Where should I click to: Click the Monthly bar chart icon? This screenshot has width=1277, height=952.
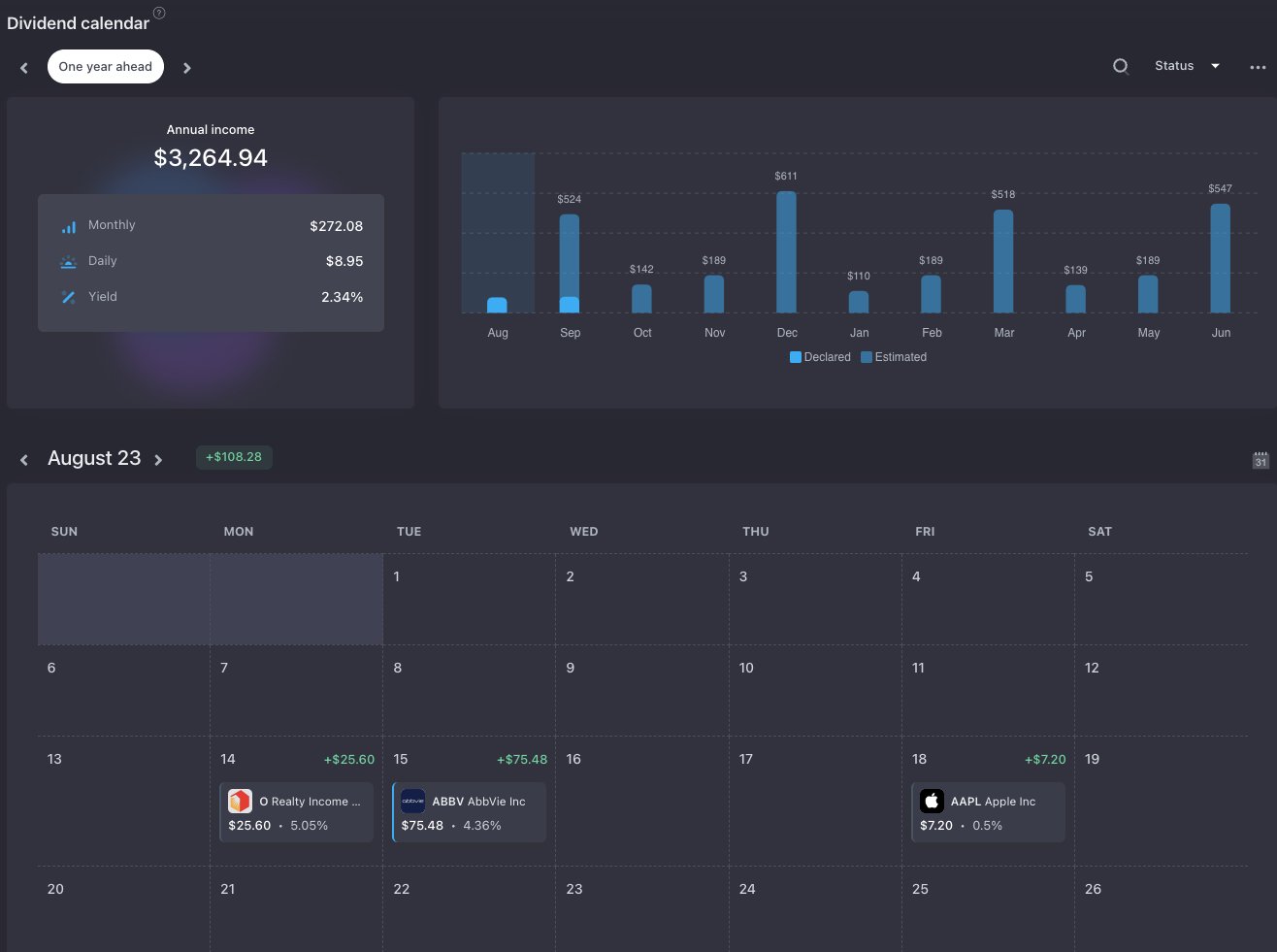pyautogui.click(x=68, y=226)
